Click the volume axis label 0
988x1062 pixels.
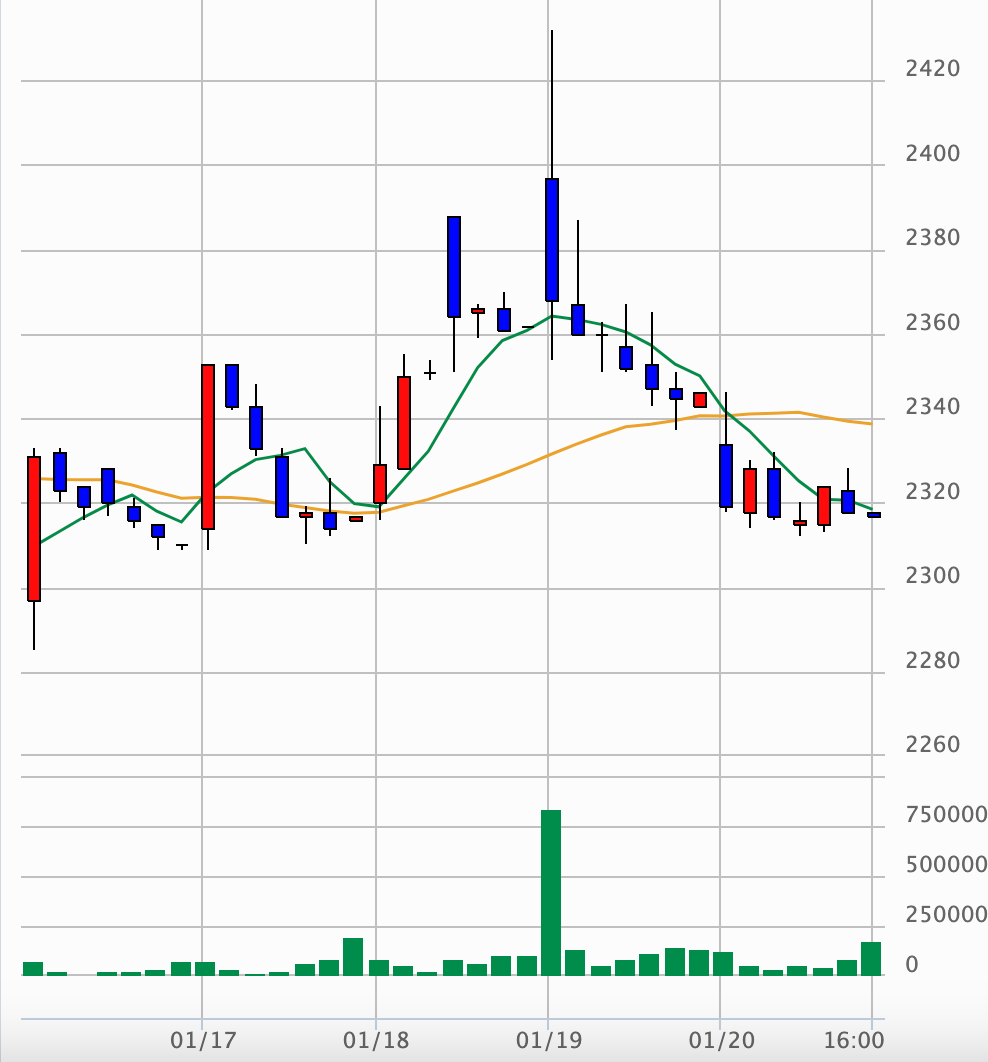[912, 964]
